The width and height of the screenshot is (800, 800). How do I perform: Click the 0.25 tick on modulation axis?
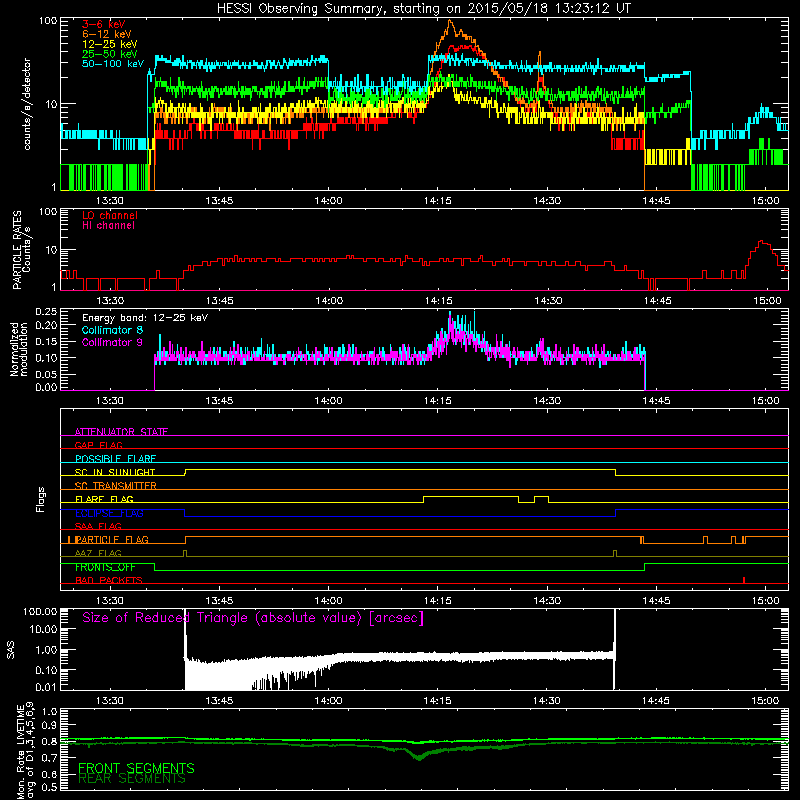[x=46, y=312]
